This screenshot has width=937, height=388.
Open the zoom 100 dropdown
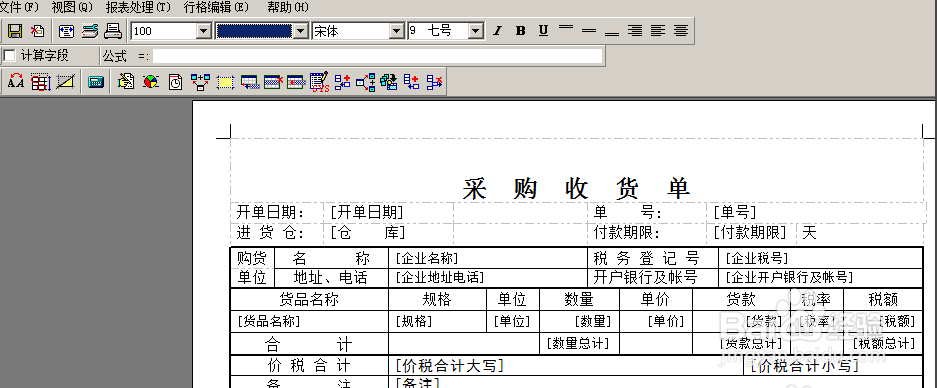click(x=204, y=31)
